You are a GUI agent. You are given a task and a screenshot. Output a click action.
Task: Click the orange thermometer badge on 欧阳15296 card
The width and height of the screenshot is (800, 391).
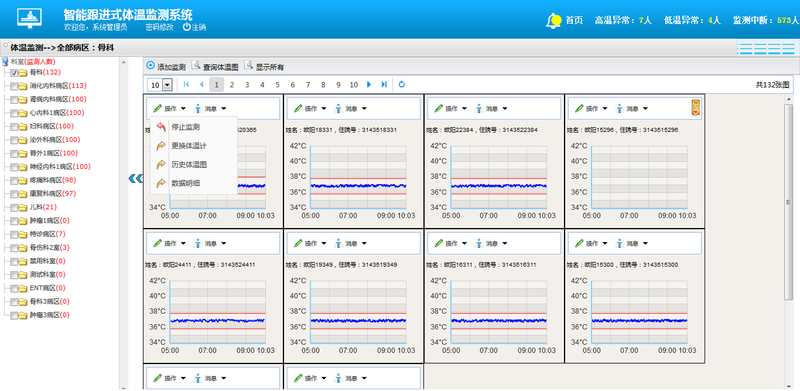pos(696,108)
